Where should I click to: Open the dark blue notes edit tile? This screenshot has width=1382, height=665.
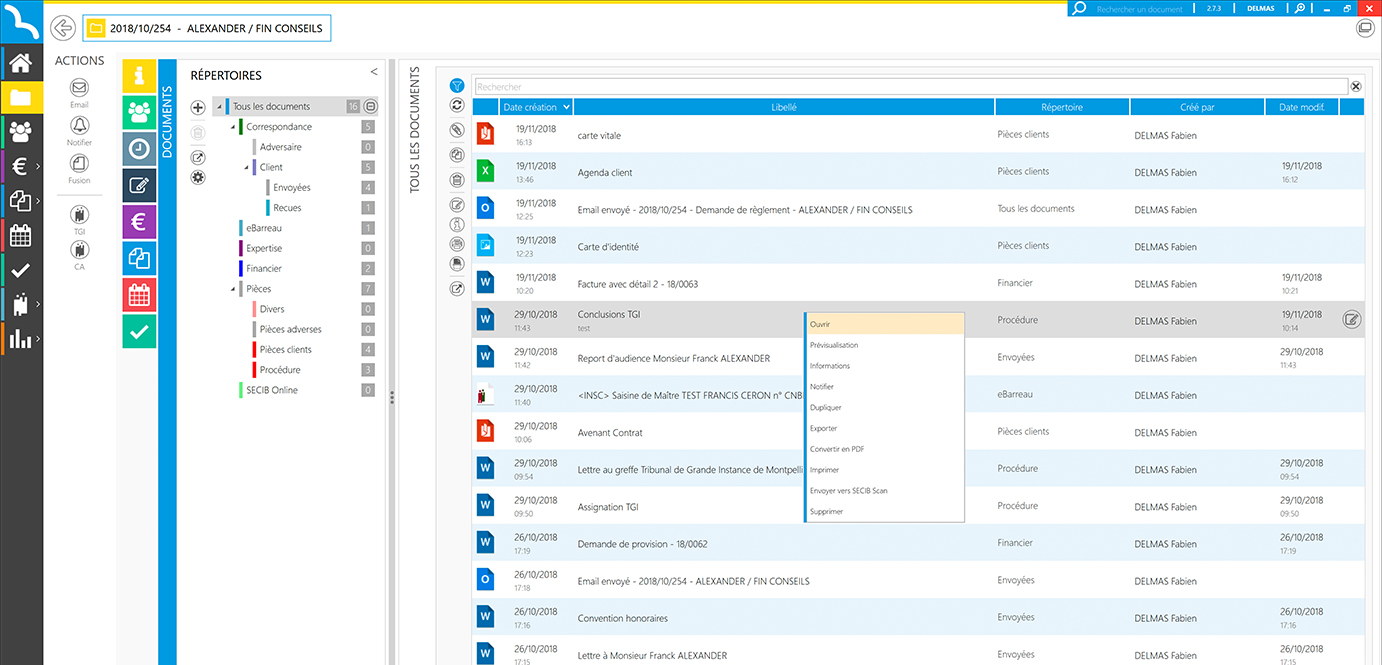[139, 185]
